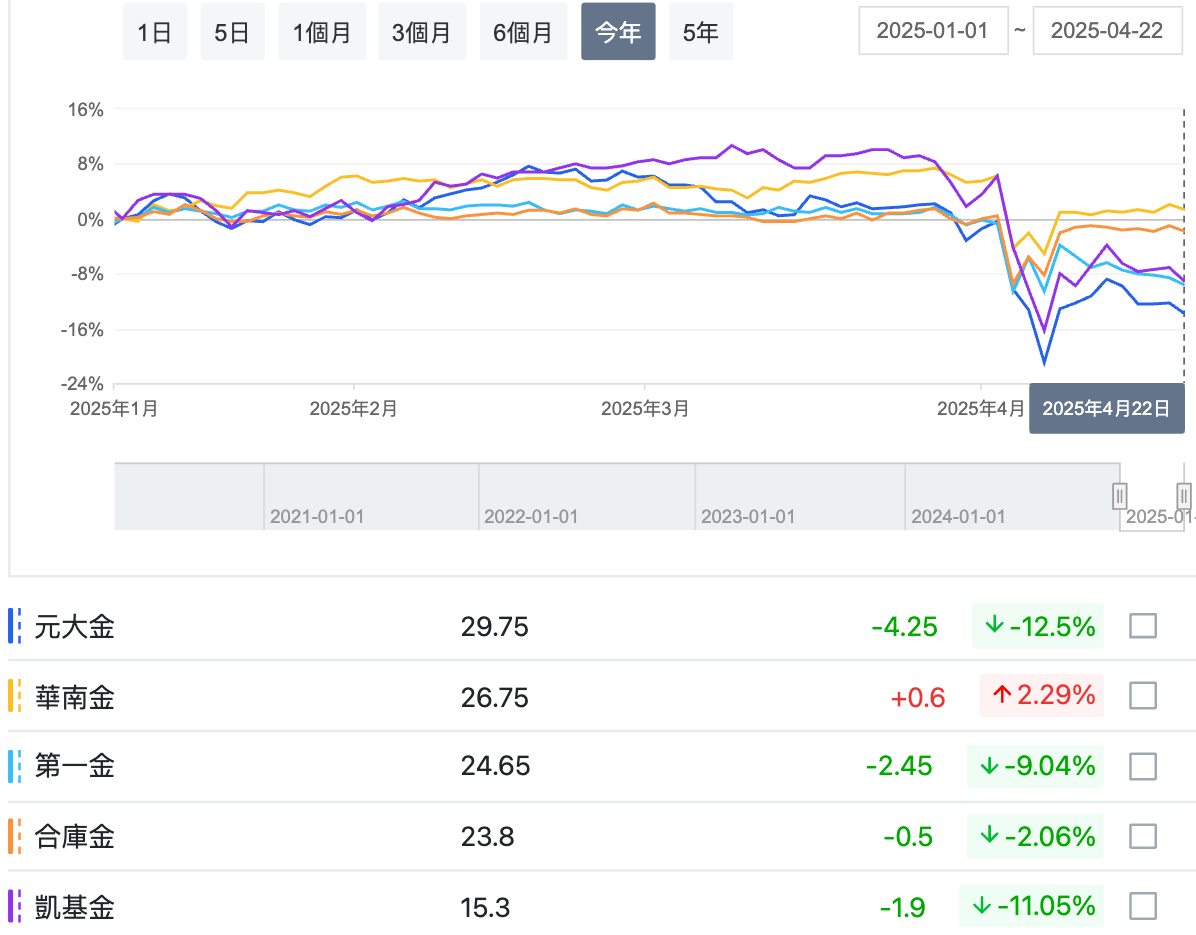Click the 2021-01-01 navigator label
The height and width of the screenshot is (935, 1196).
(x=317, y=516)
